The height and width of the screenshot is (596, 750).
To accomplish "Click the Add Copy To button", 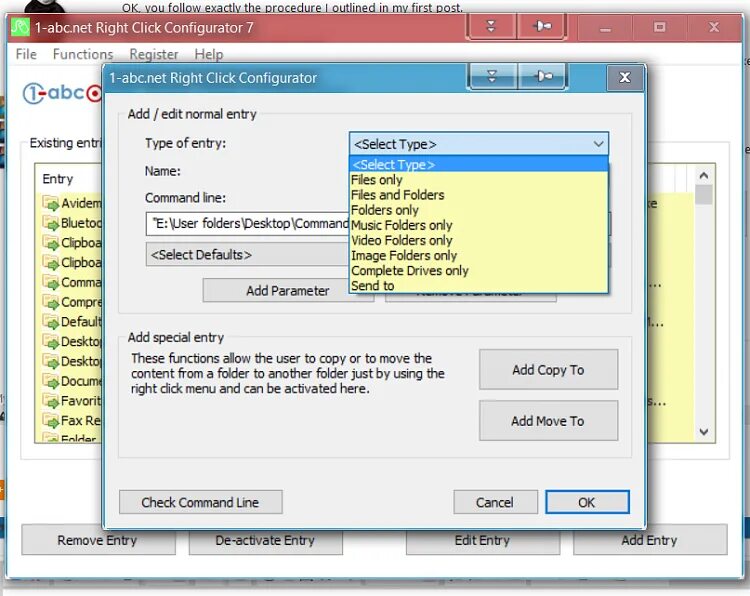I will (548, 370).
